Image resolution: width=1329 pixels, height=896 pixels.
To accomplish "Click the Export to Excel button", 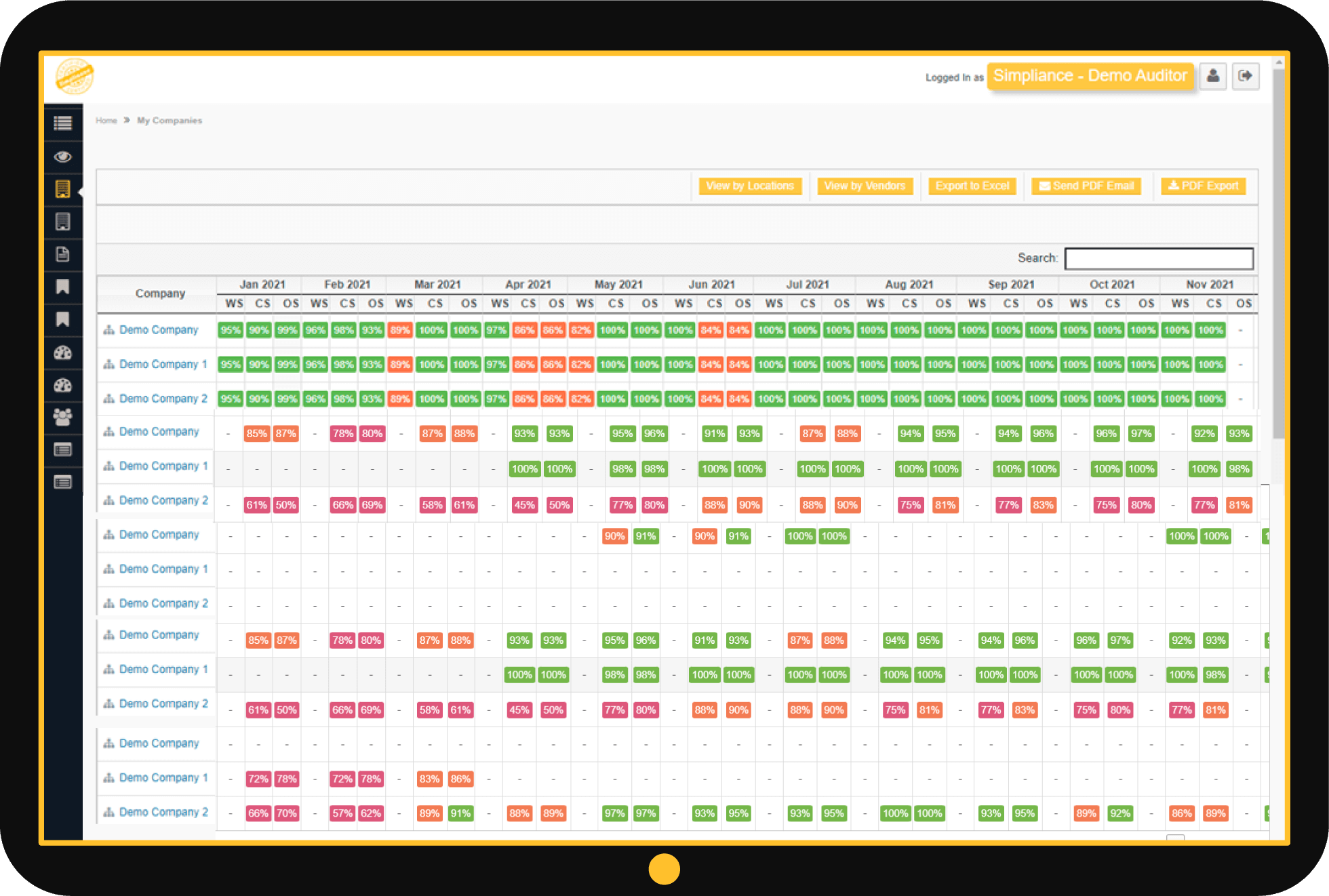I will [x=972, y=186].
